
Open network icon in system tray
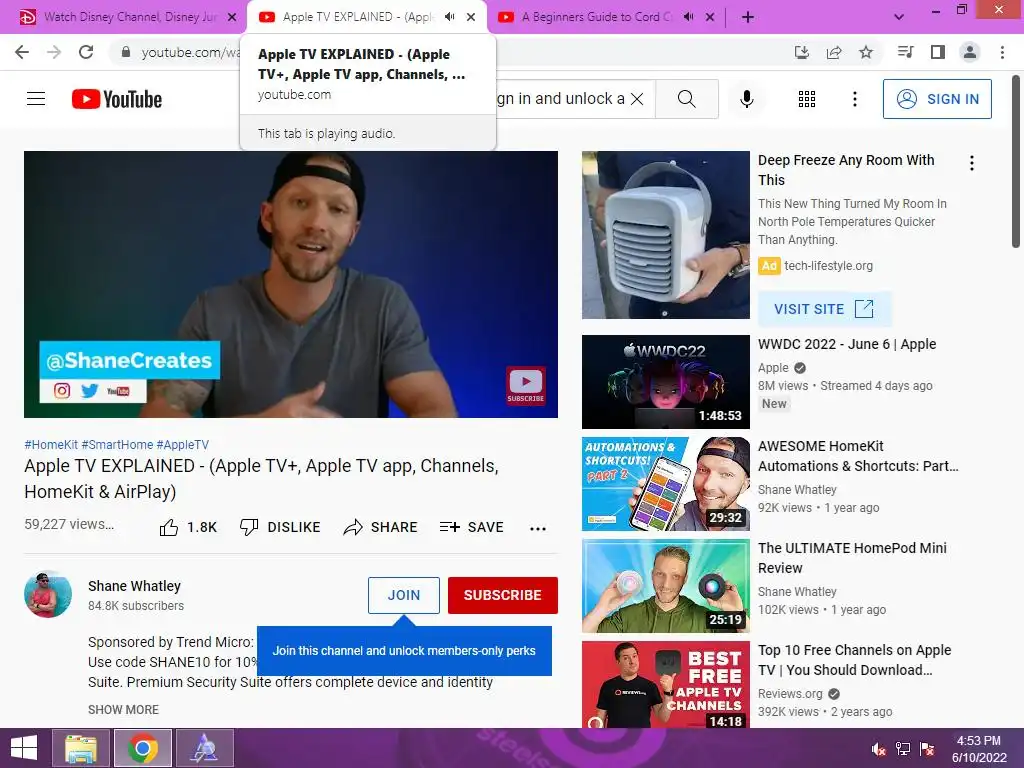[x=903, y=749]
